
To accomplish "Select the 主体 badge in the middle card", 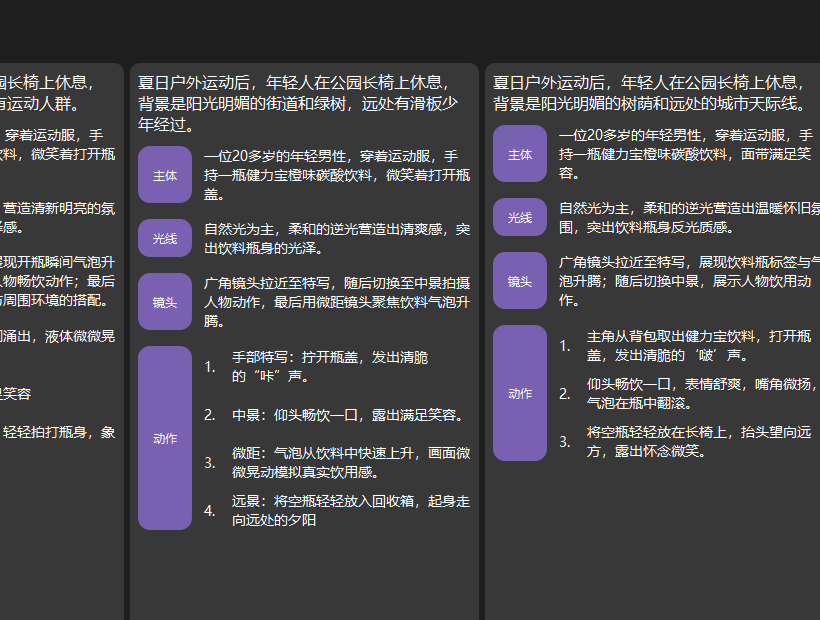I will click(164, 174).
